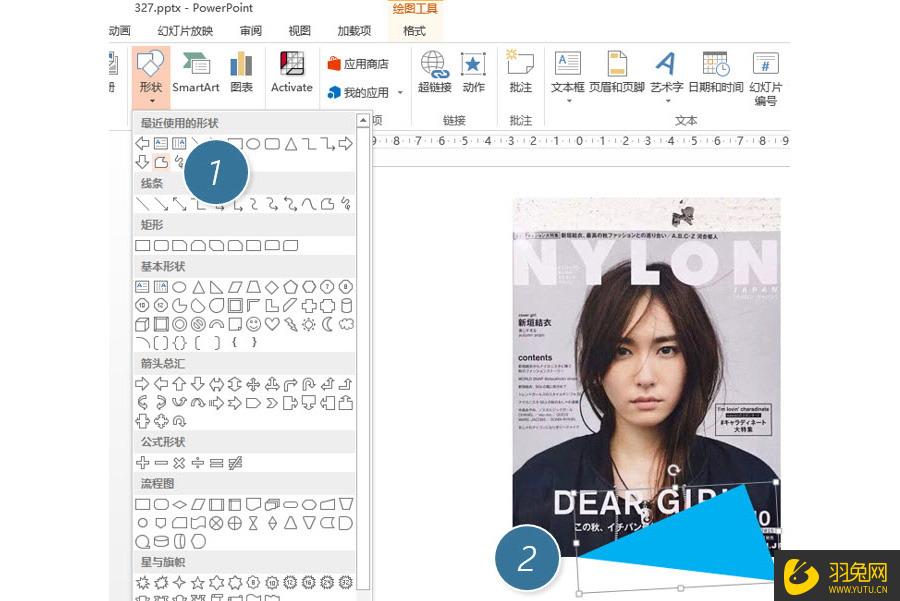Select the curve shape in 线条 section
The image size is (900, 601).
(309, 204)
